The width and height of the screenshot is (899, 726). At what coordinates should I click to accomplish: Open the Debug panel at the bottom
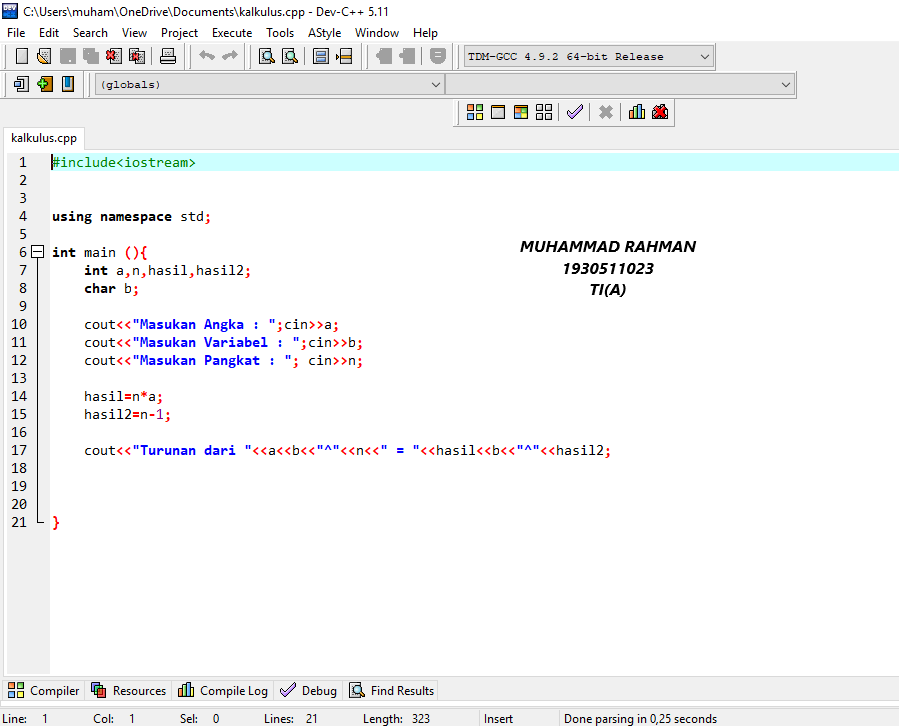tap(308, 690)
